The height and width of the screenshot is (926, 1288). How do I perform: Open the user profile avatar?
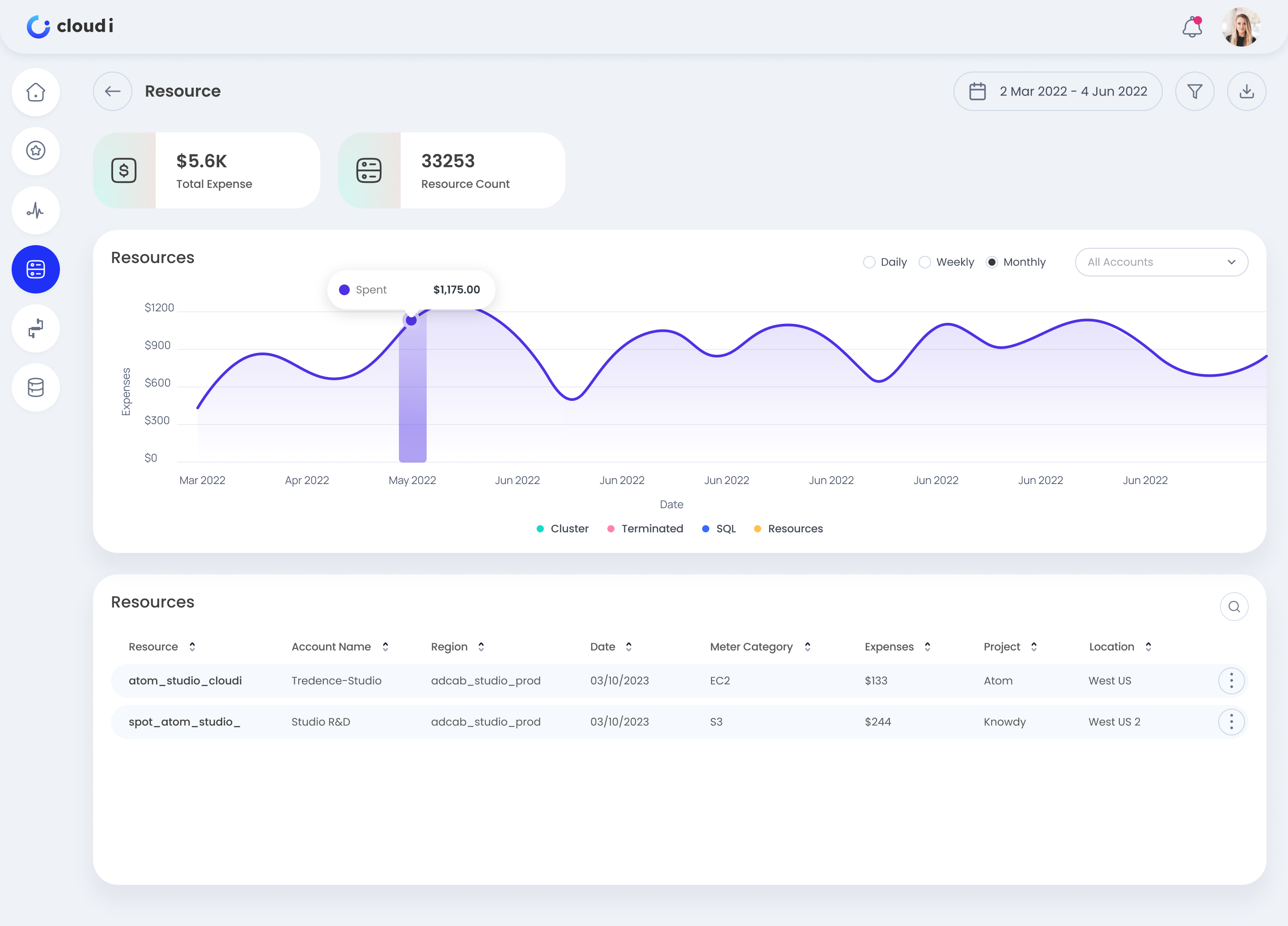tap(1241, 27)
